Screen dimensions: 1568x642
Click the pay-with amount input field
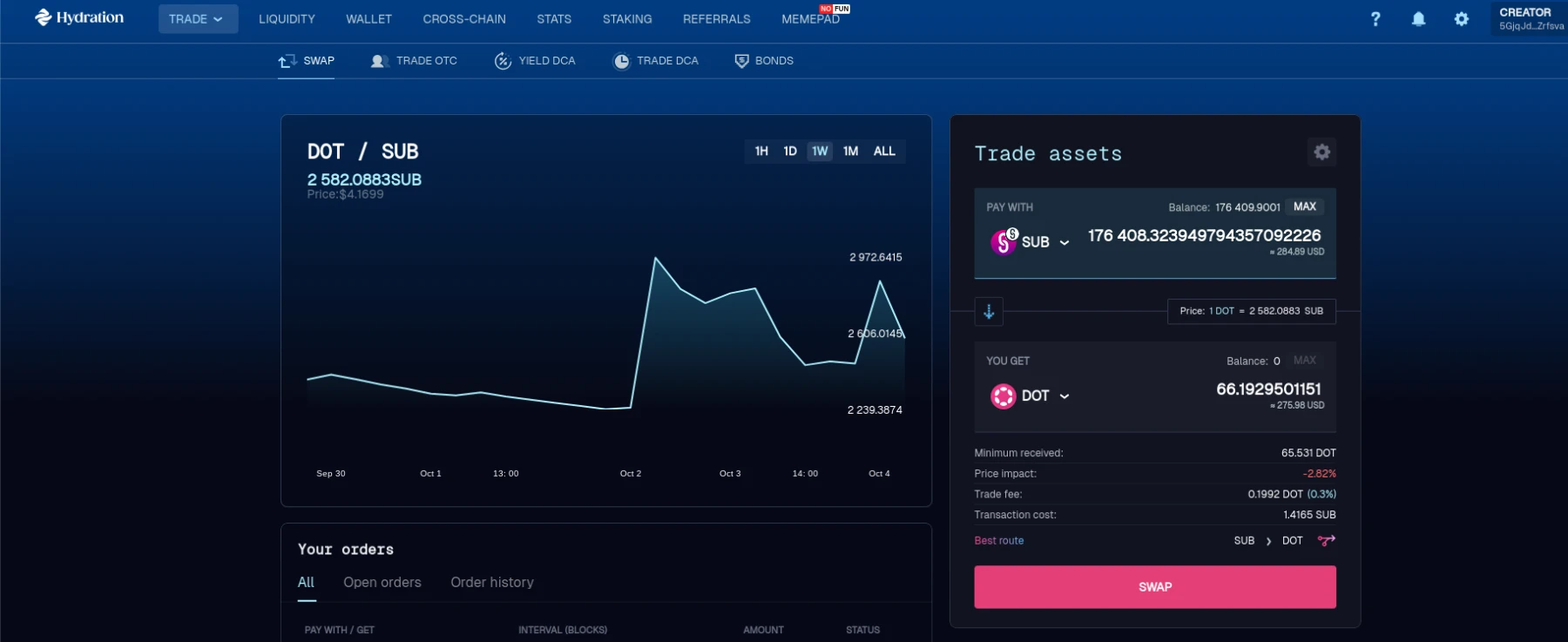click(1204, 236)
